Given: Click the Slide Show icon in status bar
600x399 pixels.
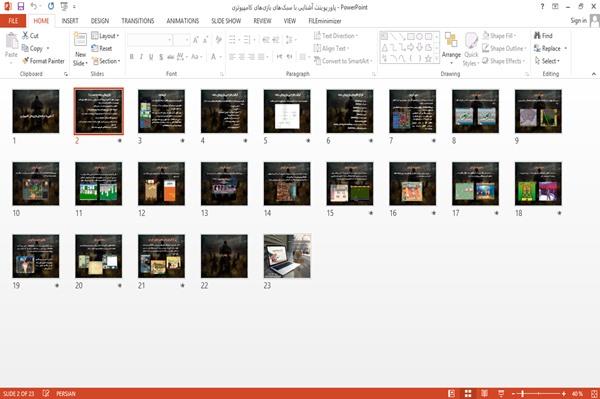Looking at the screenshot, I should [501, 393].
